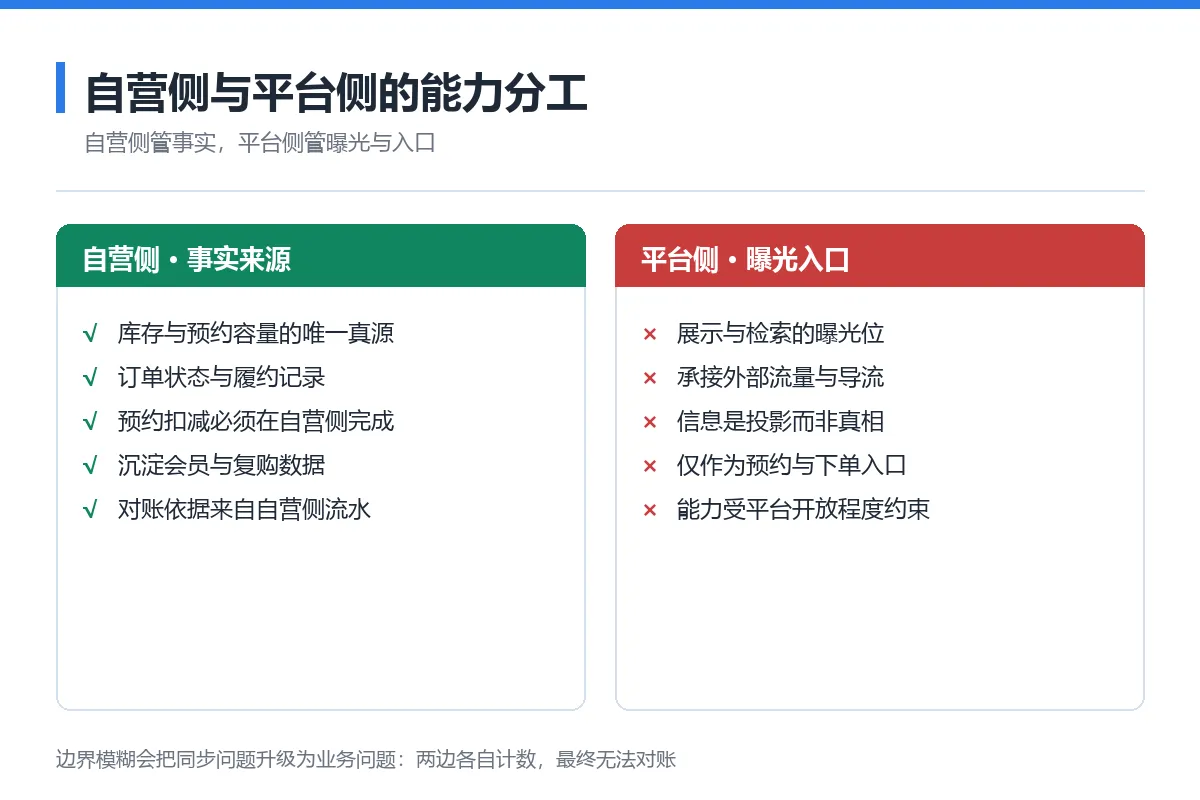Click red cross beside 仅作为预约与下单入口

tap(649, 467)
